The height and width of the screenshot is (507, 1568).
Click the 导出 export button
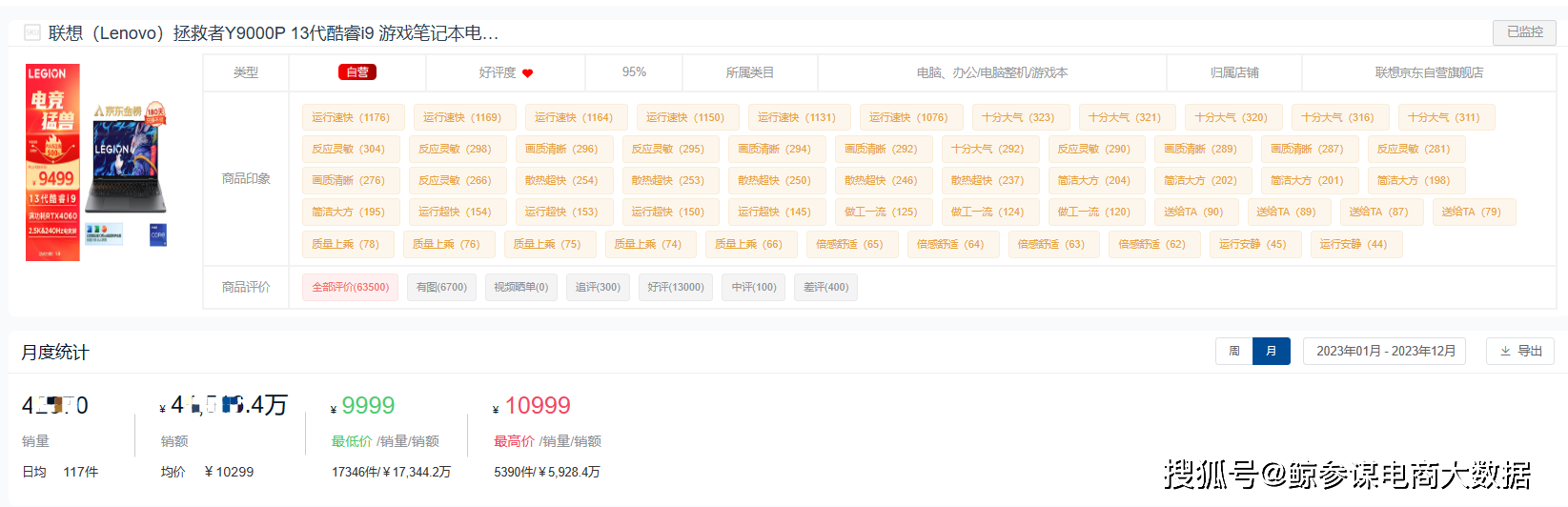(1520, 352)
